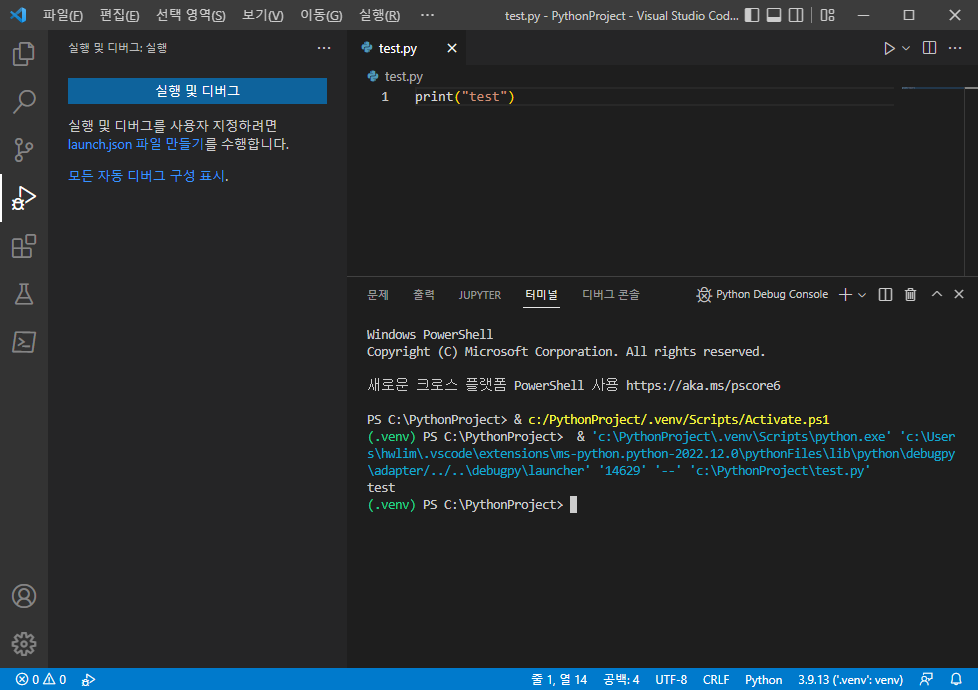Click the 실행 및 디버그 button
Viewport: 978px width, 690px height.
[197, 91]
